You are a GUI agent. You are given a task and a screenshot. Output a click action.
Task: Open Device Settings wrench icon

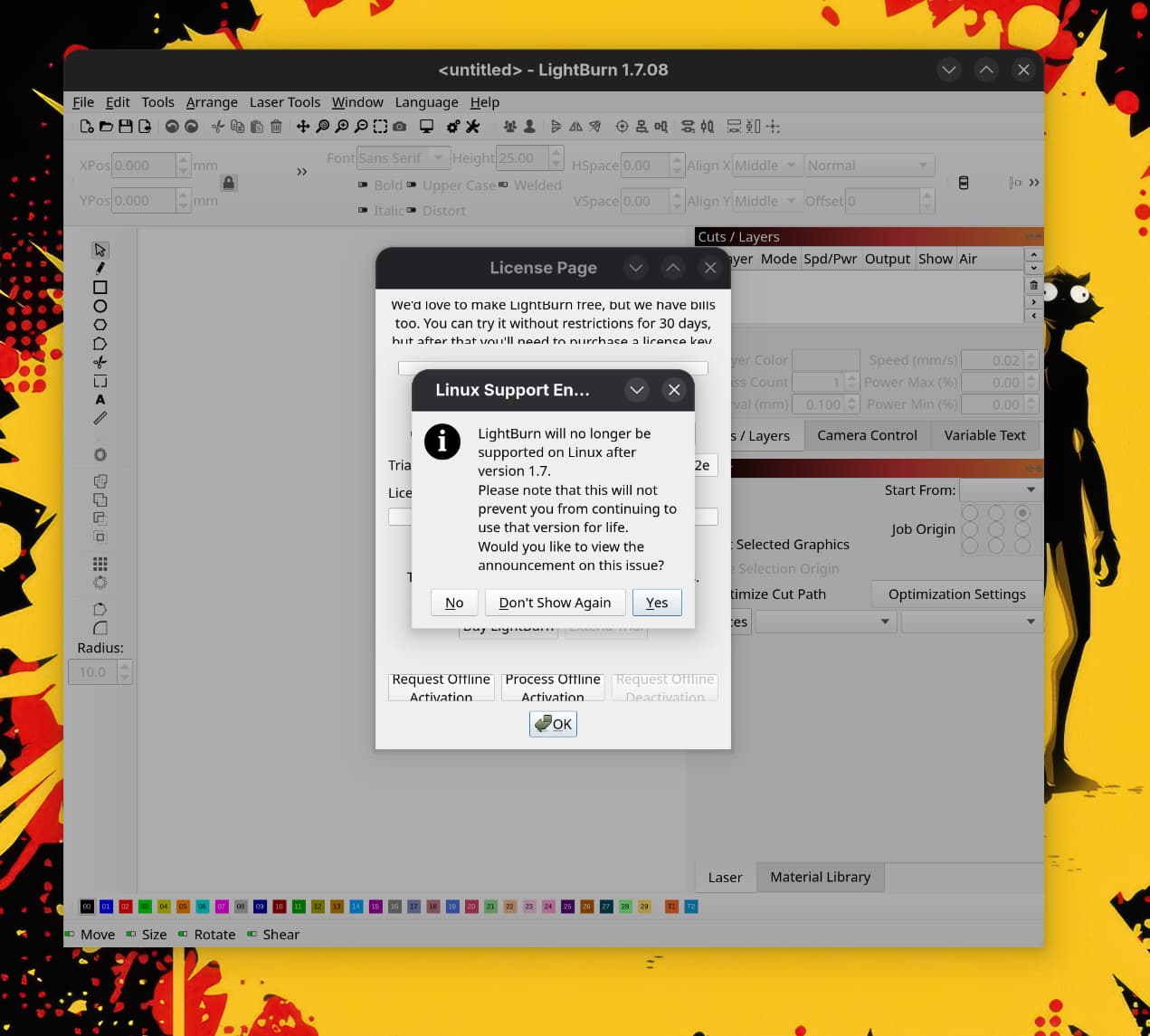472,127
